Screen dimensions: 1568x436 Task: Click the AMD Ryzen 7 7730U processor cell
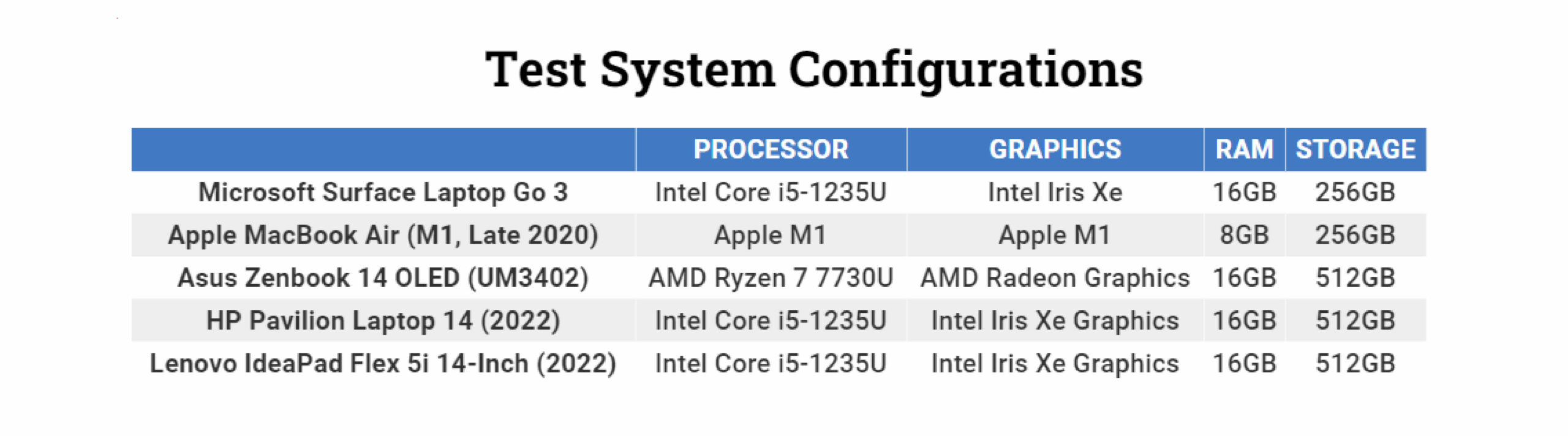pos(771,278)
